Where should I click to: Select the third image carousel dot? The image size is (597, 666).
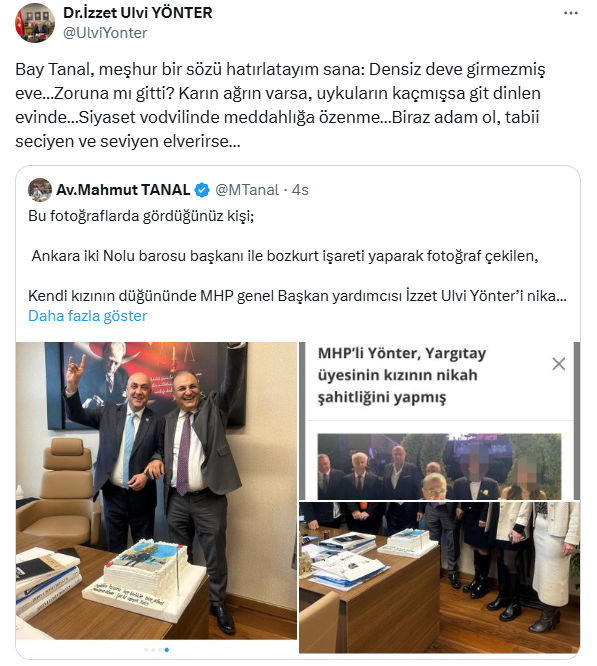tap(160, 650)
